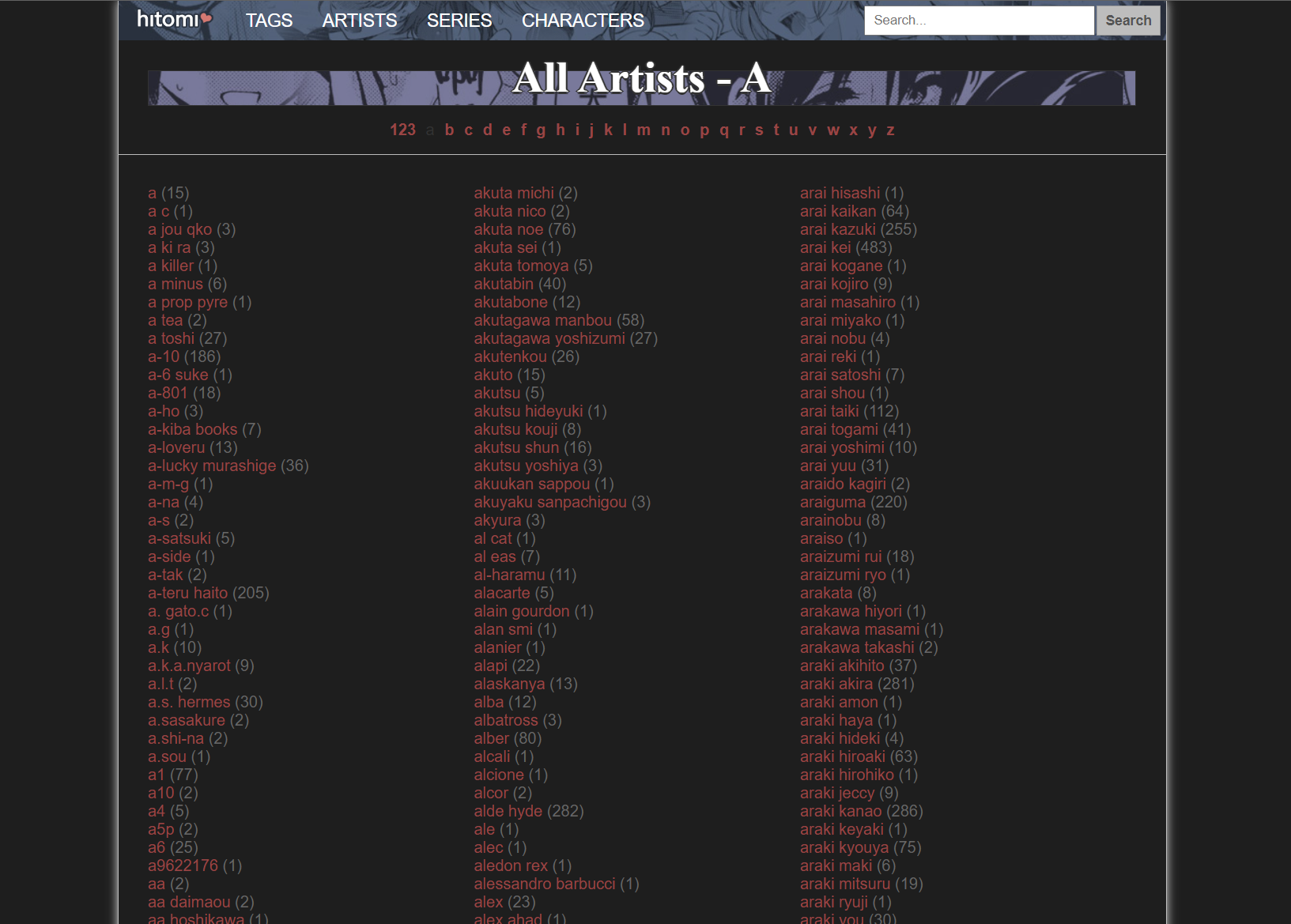This screenshot has width=1291, height=924.
Task: Open artist link 'araido kagiri'
Action: click(843, 485)
